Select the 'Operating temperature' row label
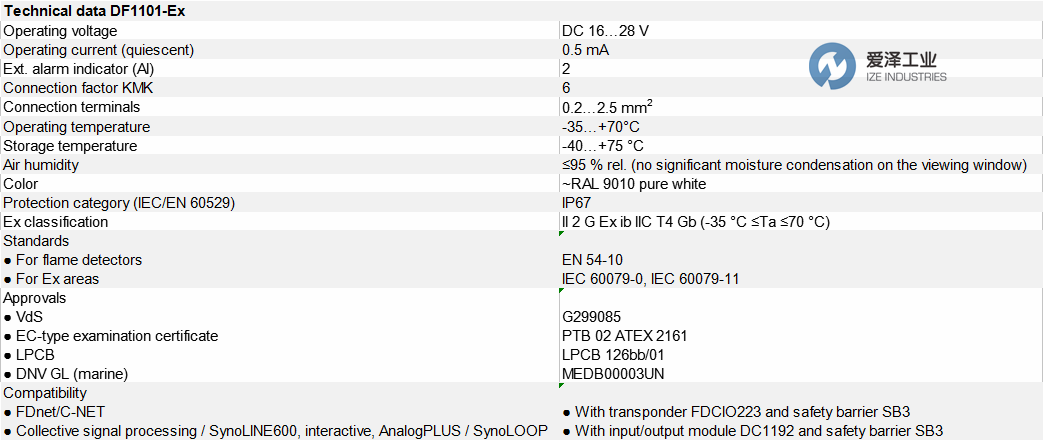Screen dimensions: 1043x440 click(x=77, y=127)
